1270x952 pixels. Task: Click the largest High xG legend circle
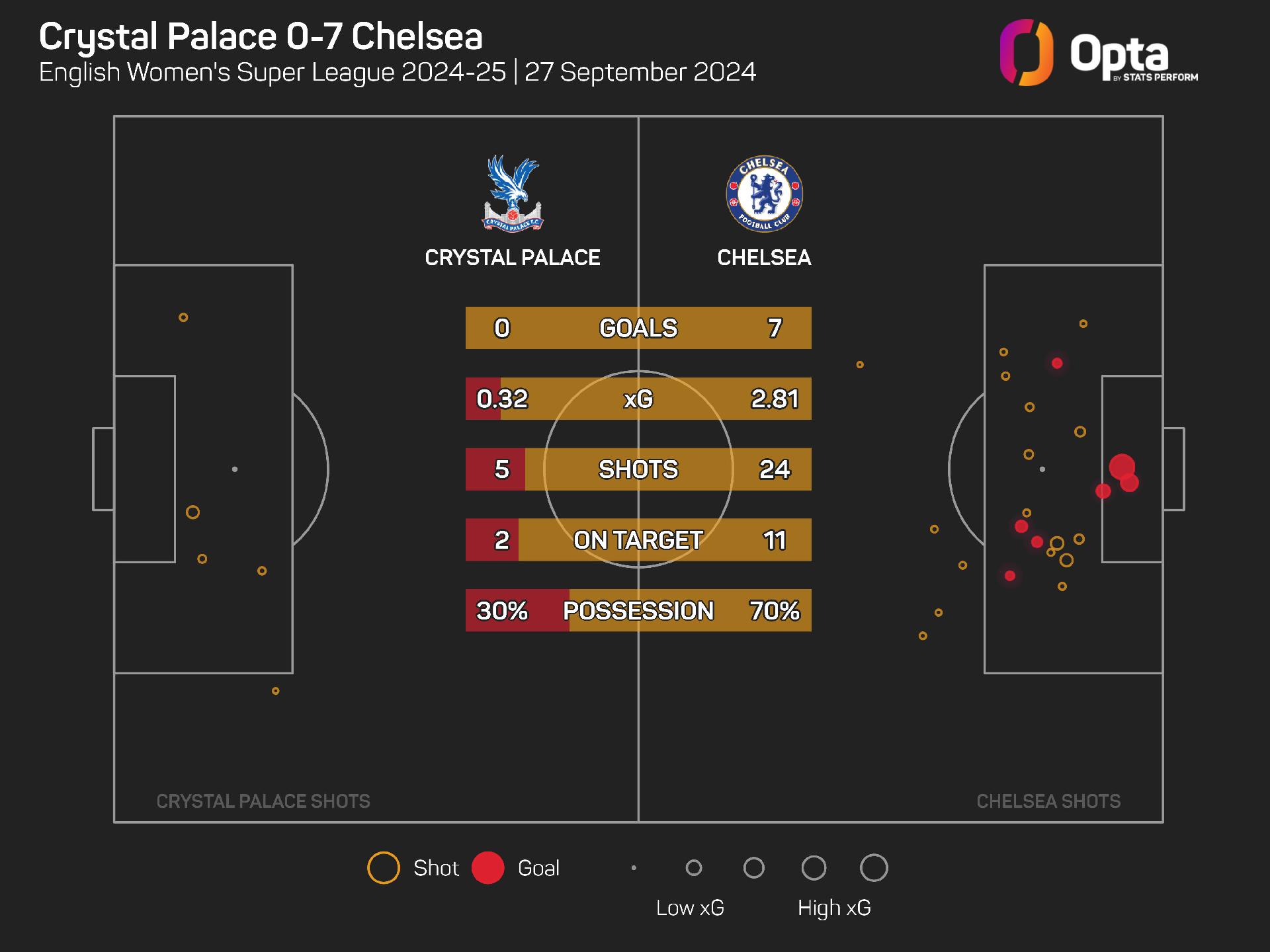pyautogui.click(x=874, y=868)
